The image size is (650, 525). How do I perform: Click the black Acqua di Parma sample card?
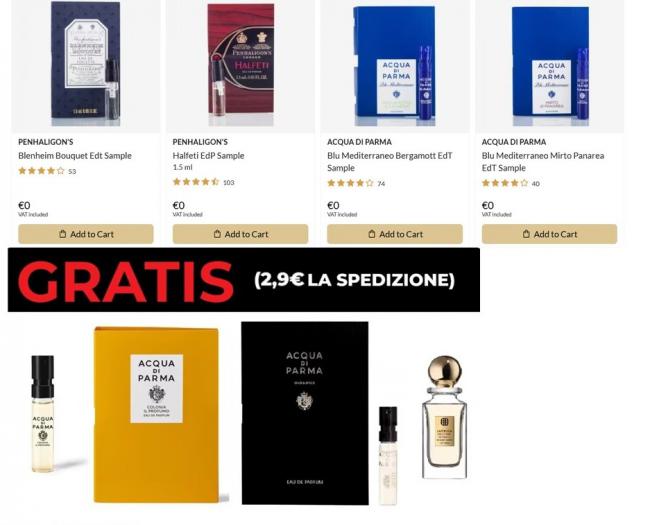(x=305, y=413)
